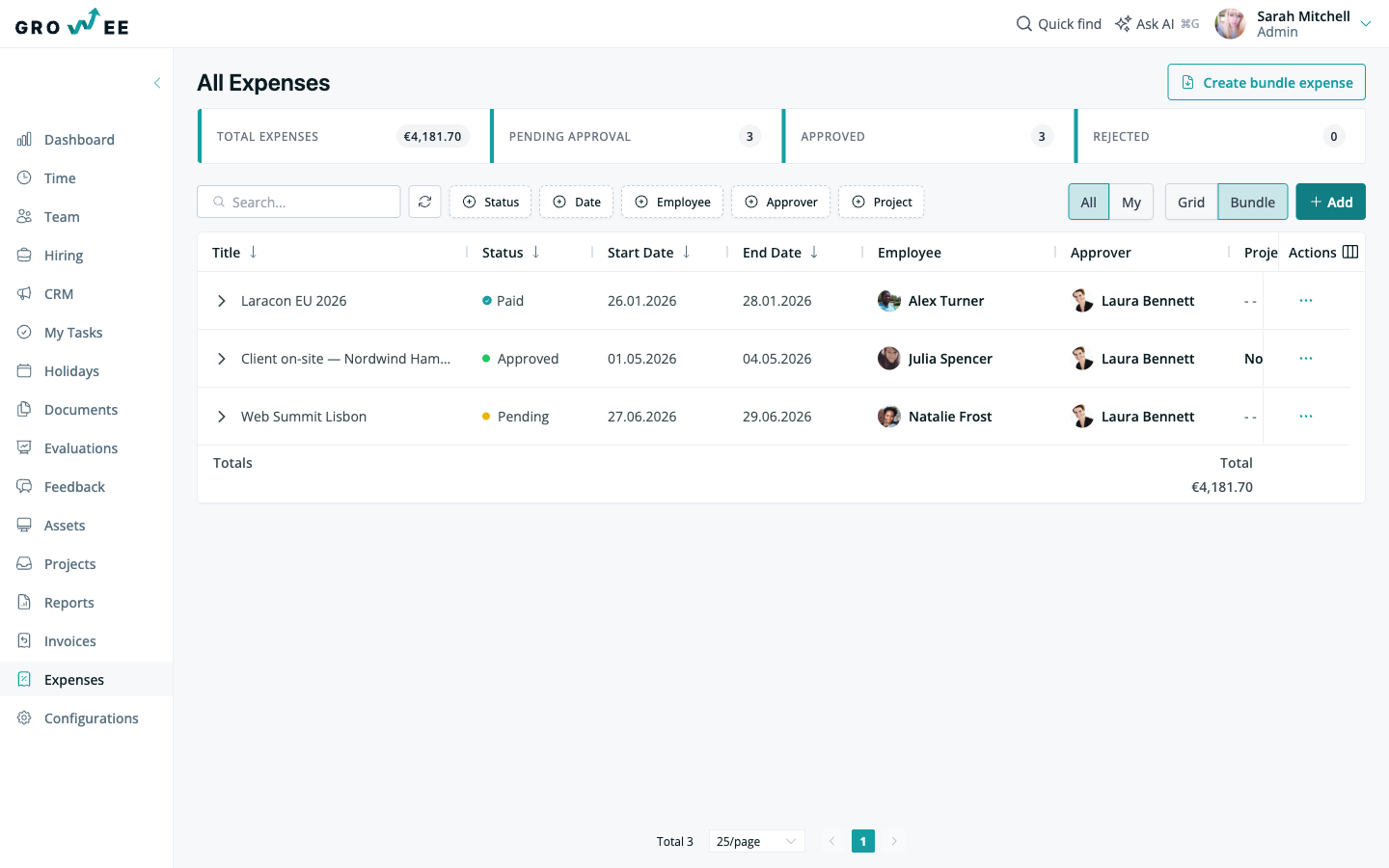Viewport: 1389px width, 868px height.
Task: Open column settings icon beside Actions
Action: [x=1350, y=252]
